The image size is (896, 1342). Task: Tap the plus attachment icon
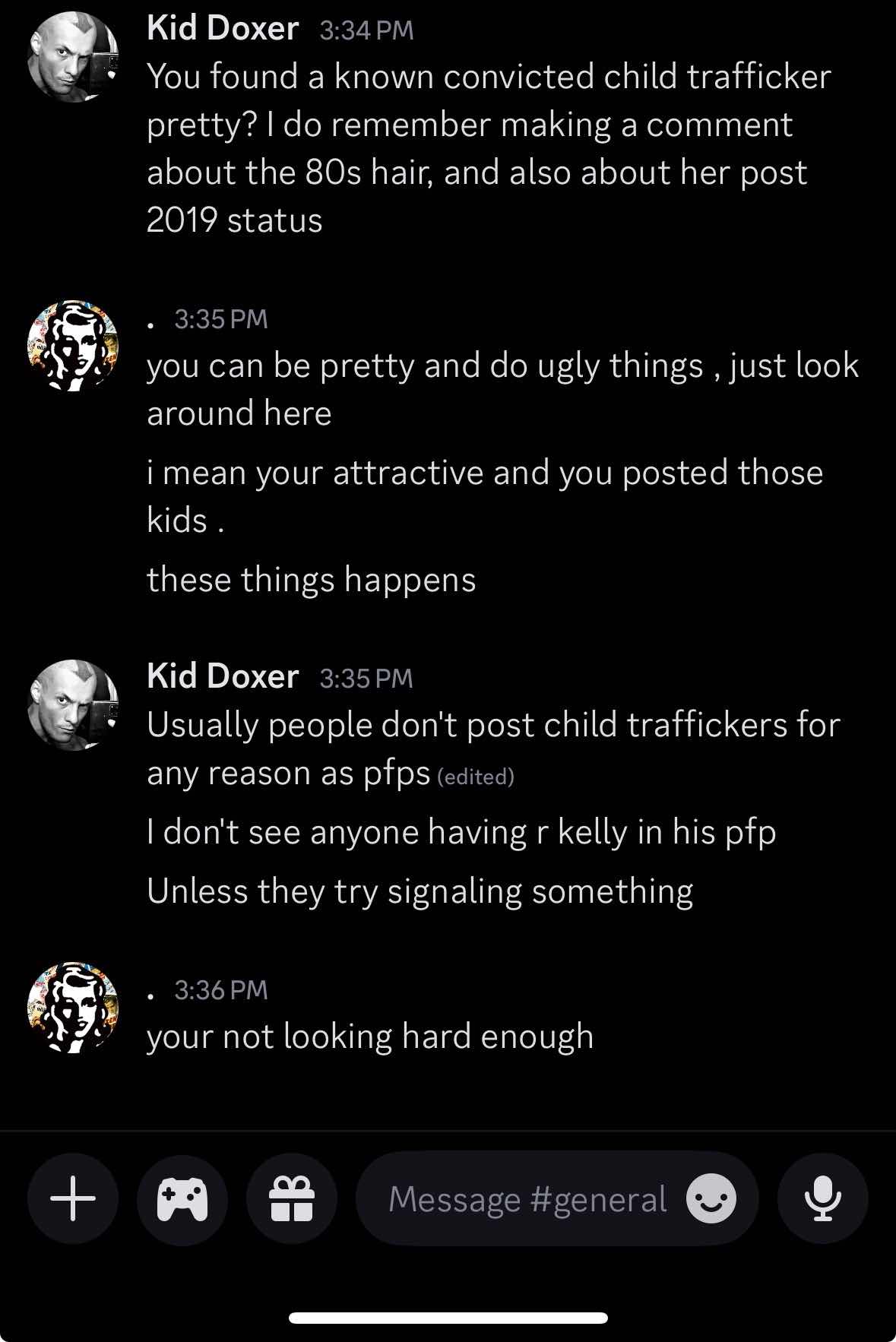(73, 1198)
